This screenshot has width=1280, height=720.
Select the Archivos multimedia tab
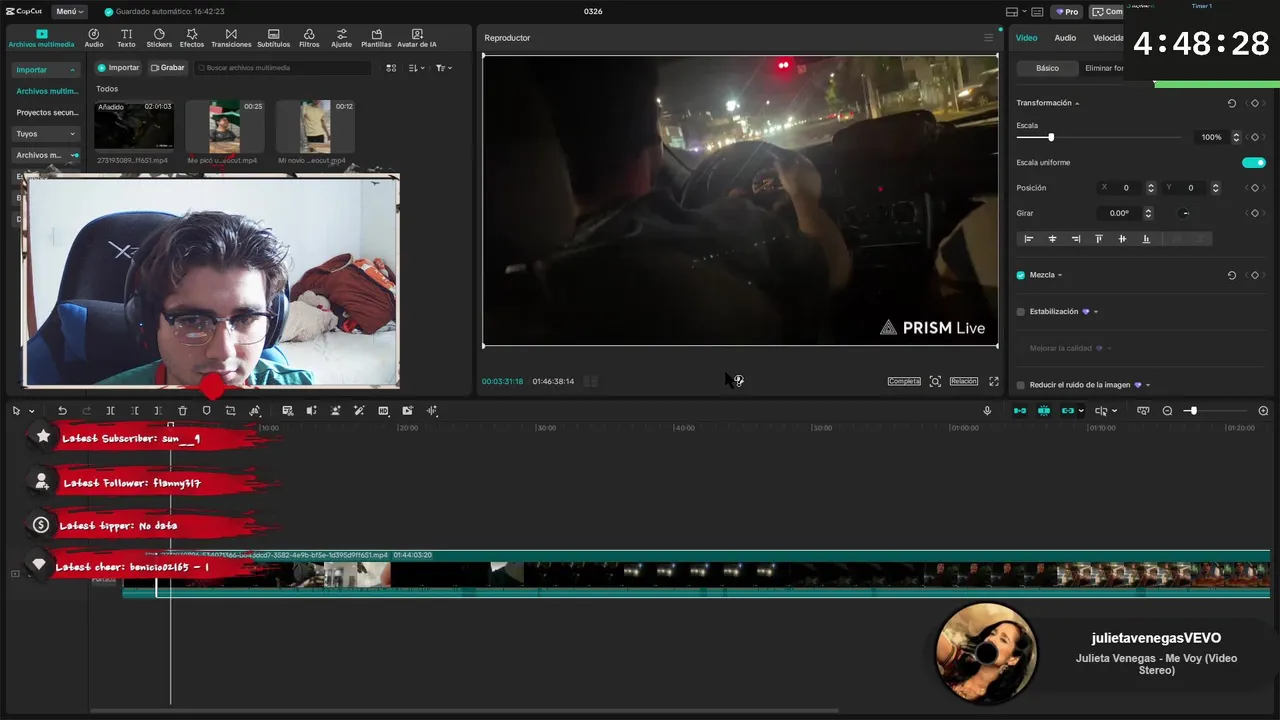click(42, 38)
